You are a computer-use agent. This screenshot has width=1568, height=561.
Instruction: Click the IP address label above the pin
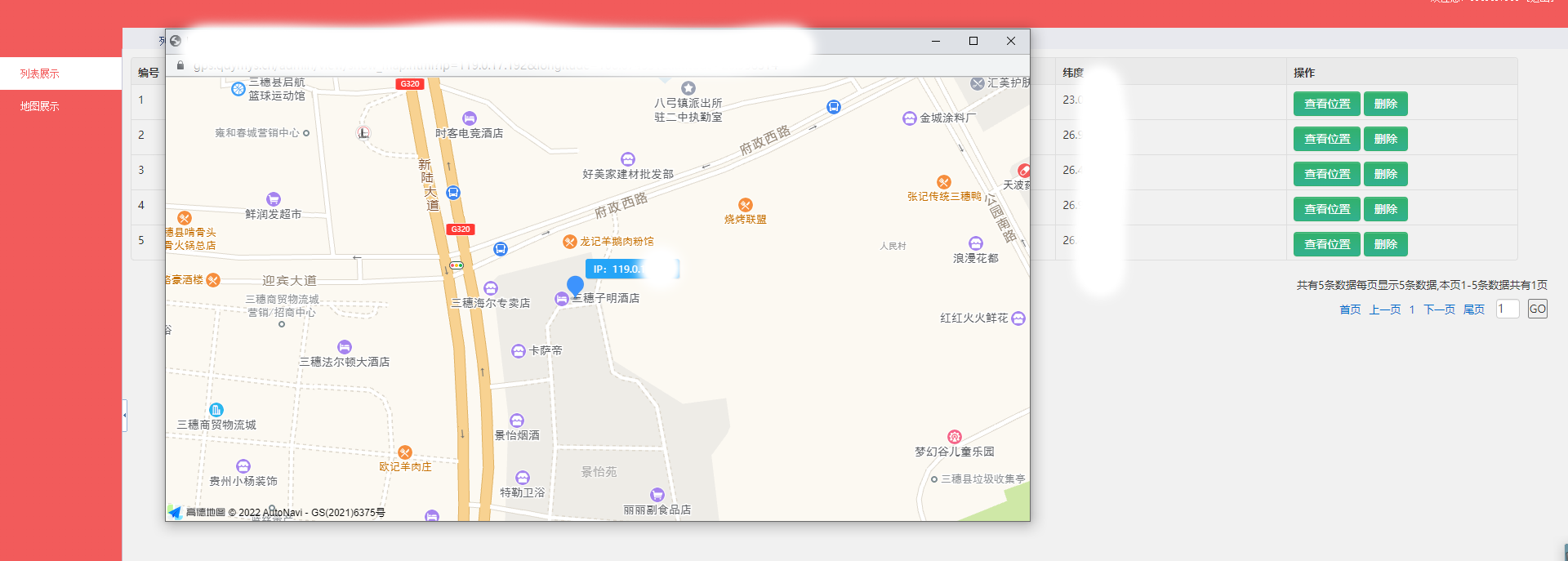click(x=631, y=269)
